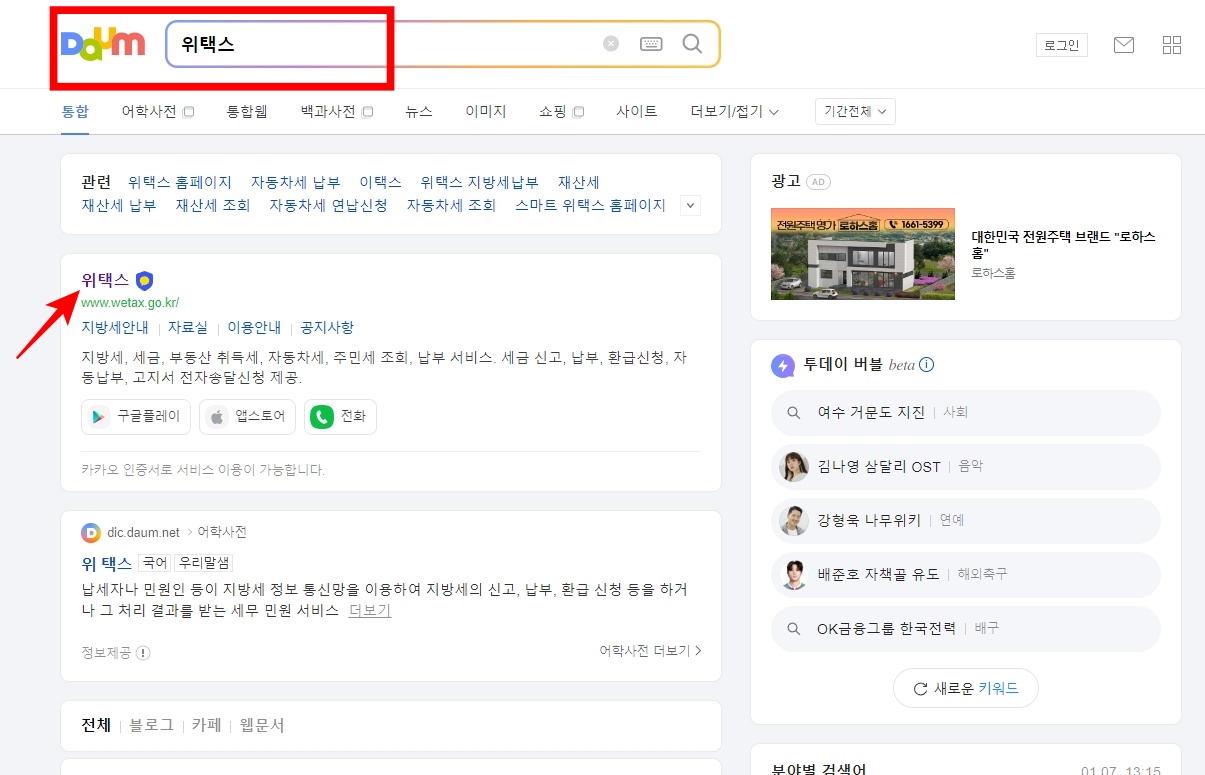Select trending keyword 김나영 삼달리 OST
This screenshot has height=775, width=1205.
pos(966,466)
